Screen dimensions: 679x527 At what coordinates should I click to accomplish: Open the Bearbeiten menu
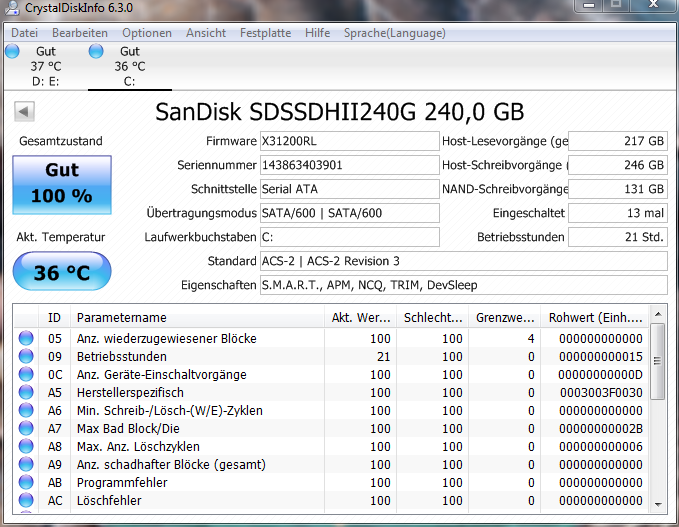(80, 33)
